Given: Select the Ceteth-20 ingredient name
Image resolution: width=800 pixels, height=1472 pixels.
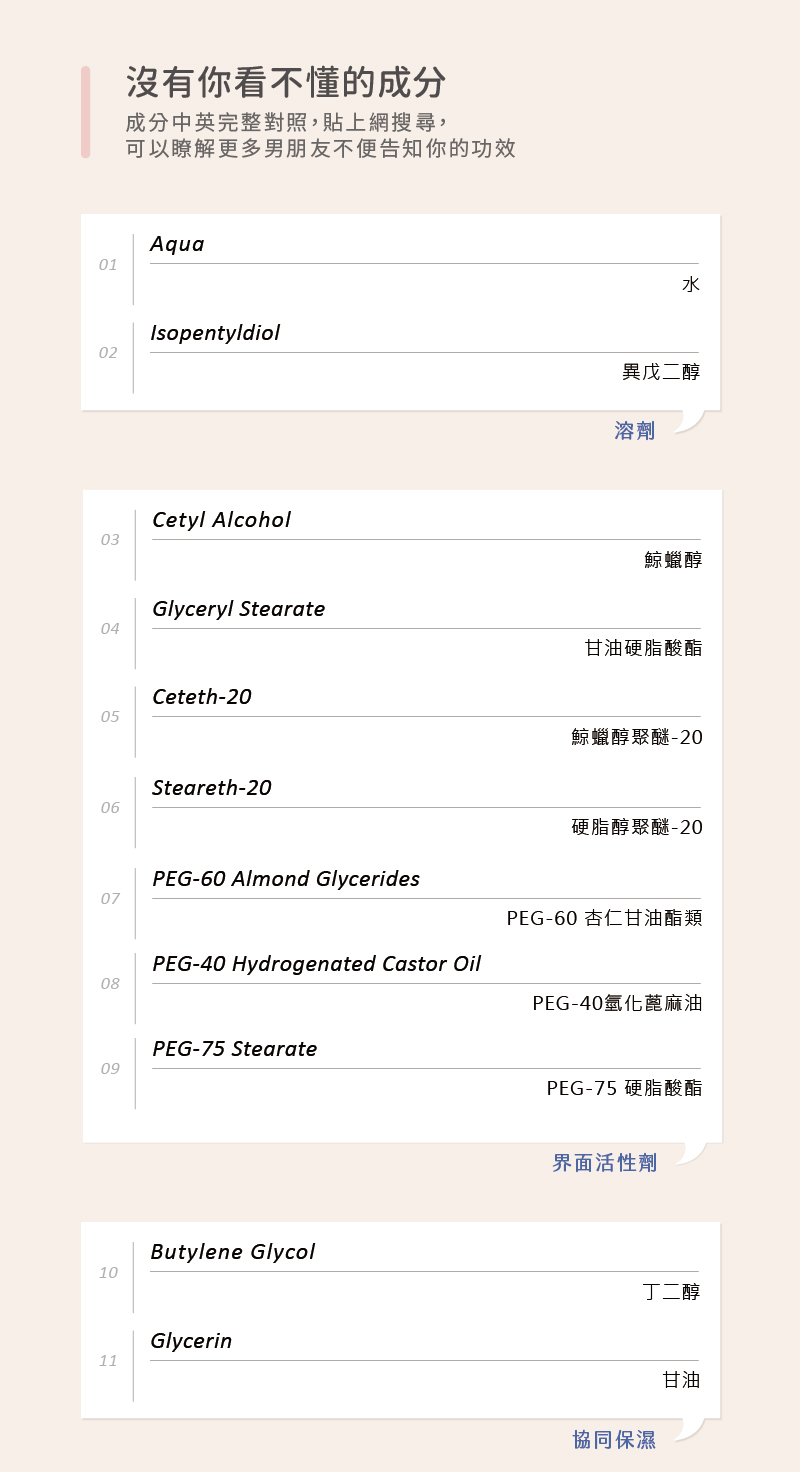Looking at the screenshot, I should pyautogui.click(x=202, y=697).
